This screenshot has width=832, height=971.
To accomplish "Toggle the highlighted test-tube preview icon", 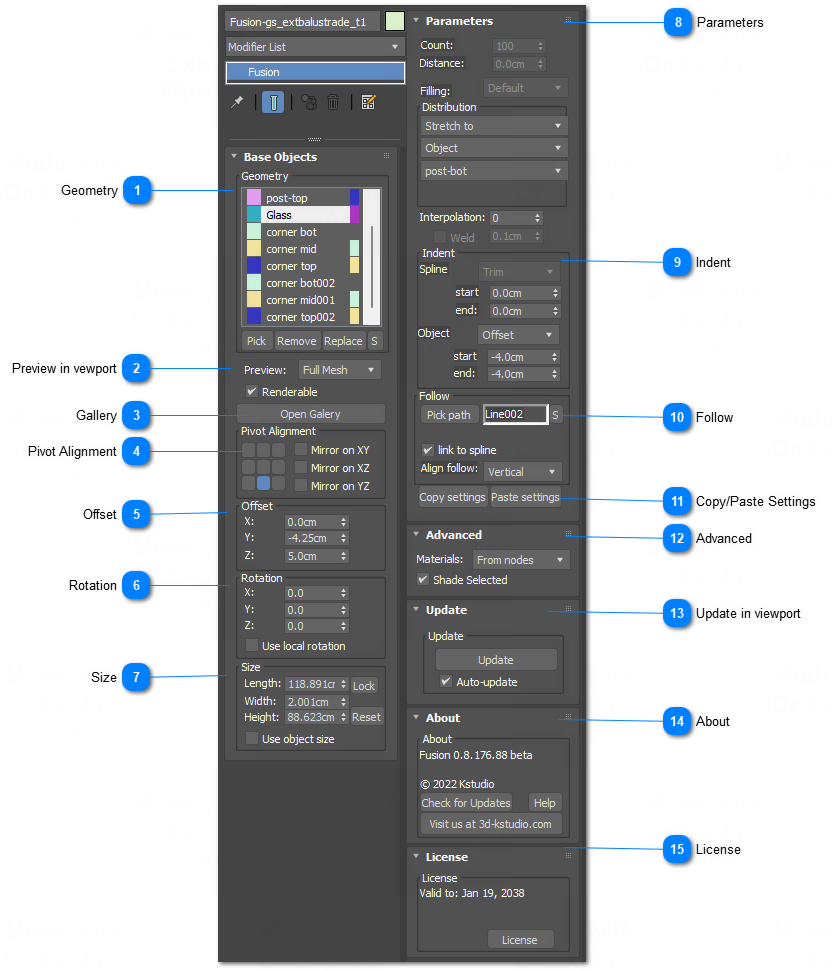I will point(272,103).
